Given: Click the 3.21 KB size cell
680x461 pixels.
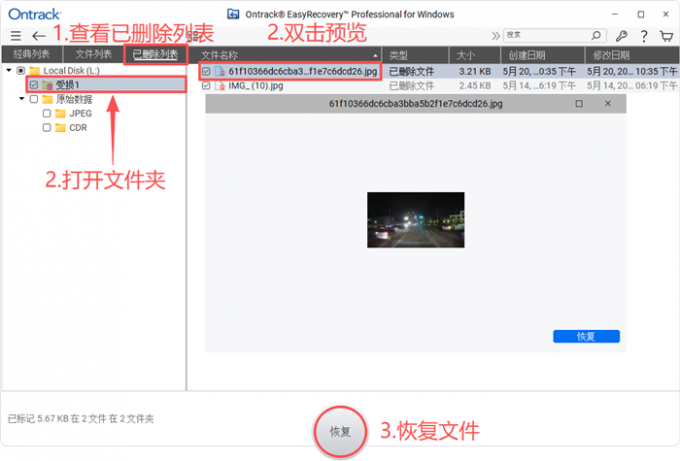Looking at the screenshot, I should point(475,72).
